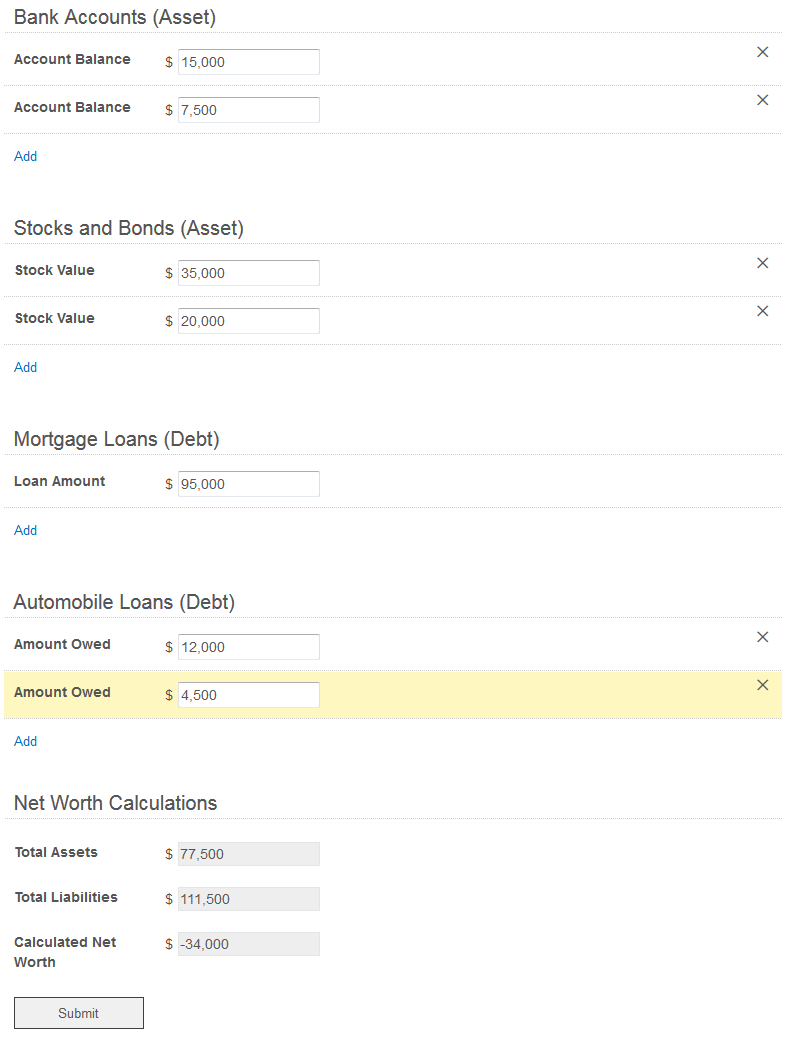Add another Mortgage Loans entry
This screenshot has height=1037, width=787.
click(25, 530)
